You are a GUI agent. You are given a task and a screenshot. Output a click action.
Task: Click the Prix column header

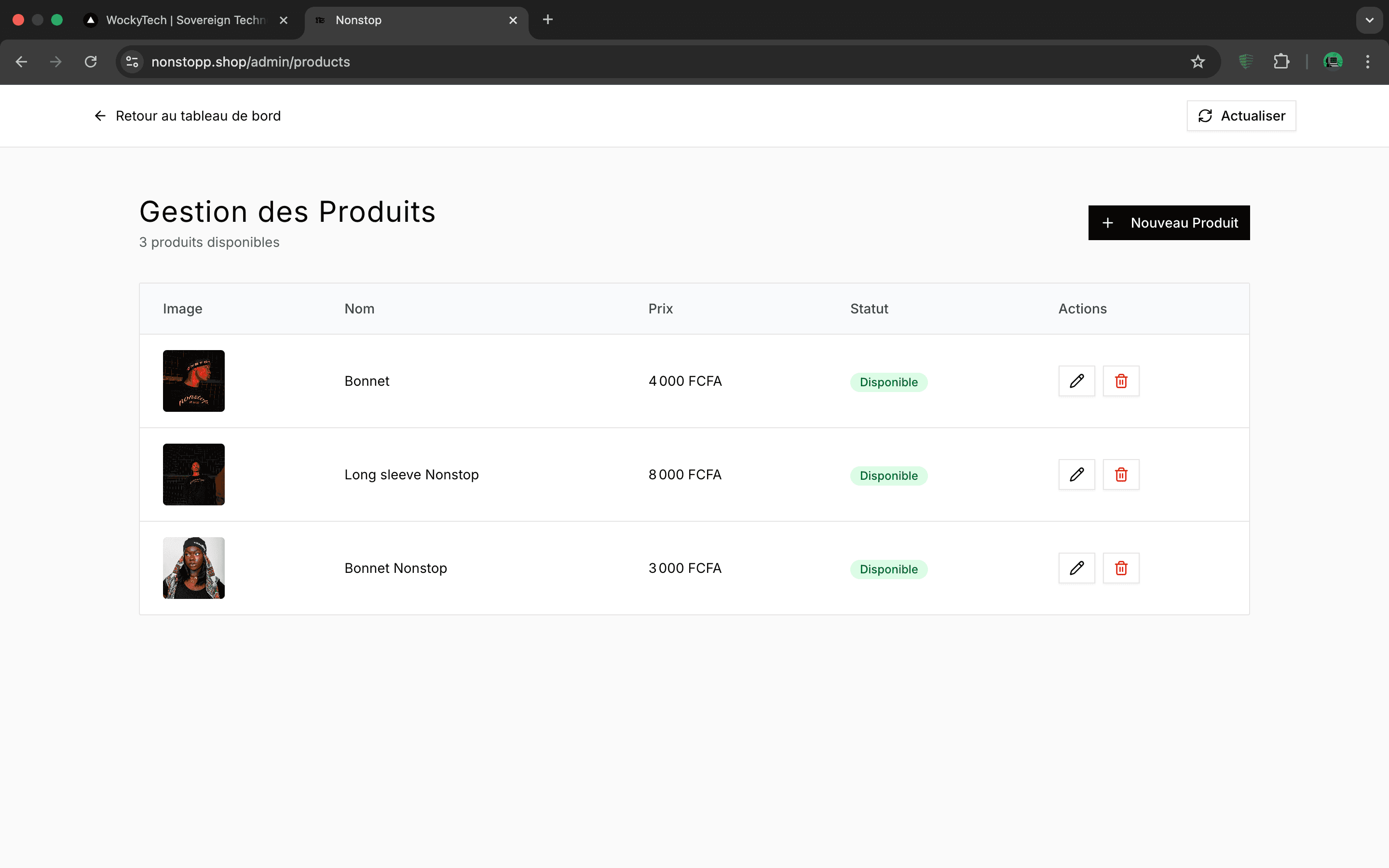click(661, 309)
